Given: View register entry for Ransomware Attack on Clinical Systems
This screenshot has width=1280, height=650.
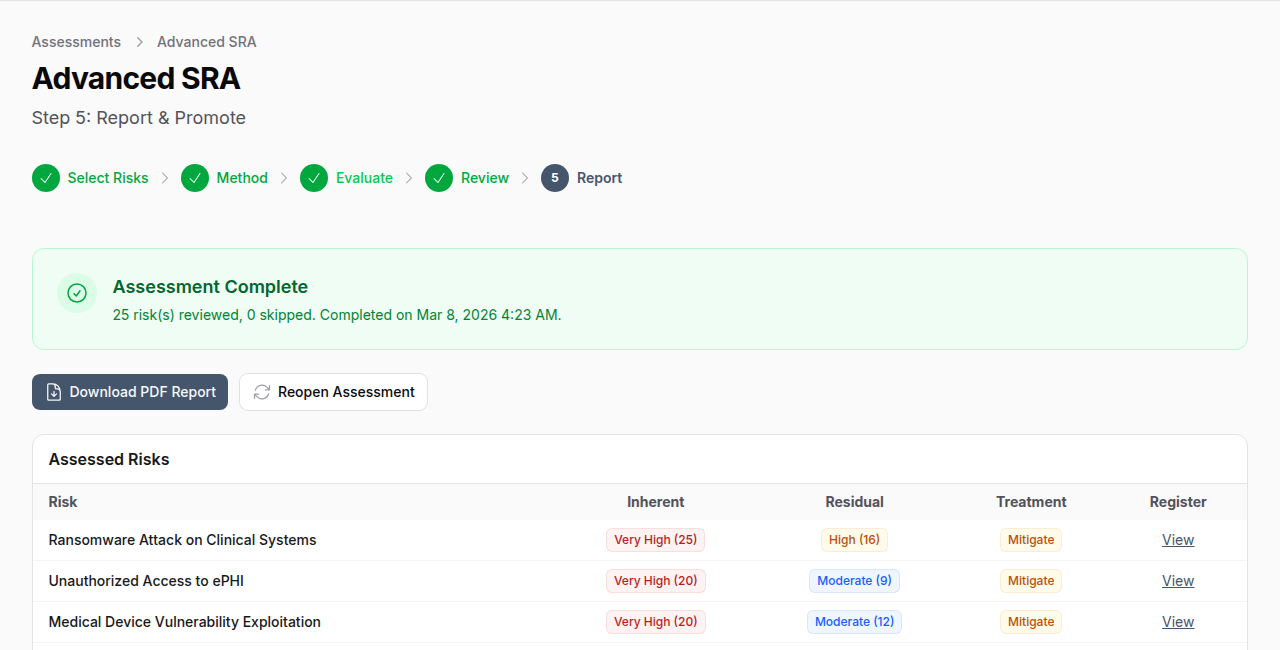Looking at the screenshot, I should (x=1177, y=539).
